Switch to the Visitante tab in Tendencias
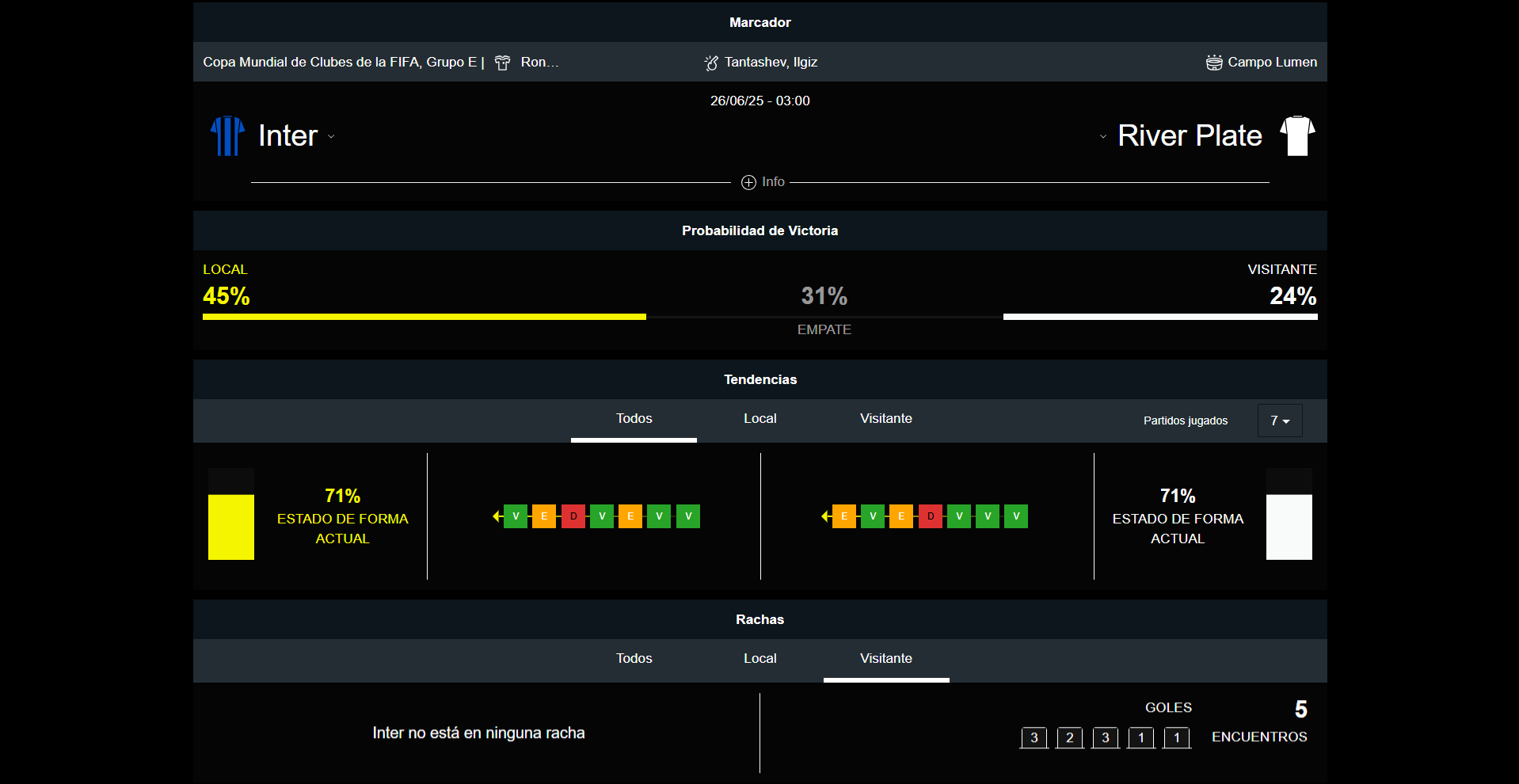 pyautogui.click(x=885, y=419)
